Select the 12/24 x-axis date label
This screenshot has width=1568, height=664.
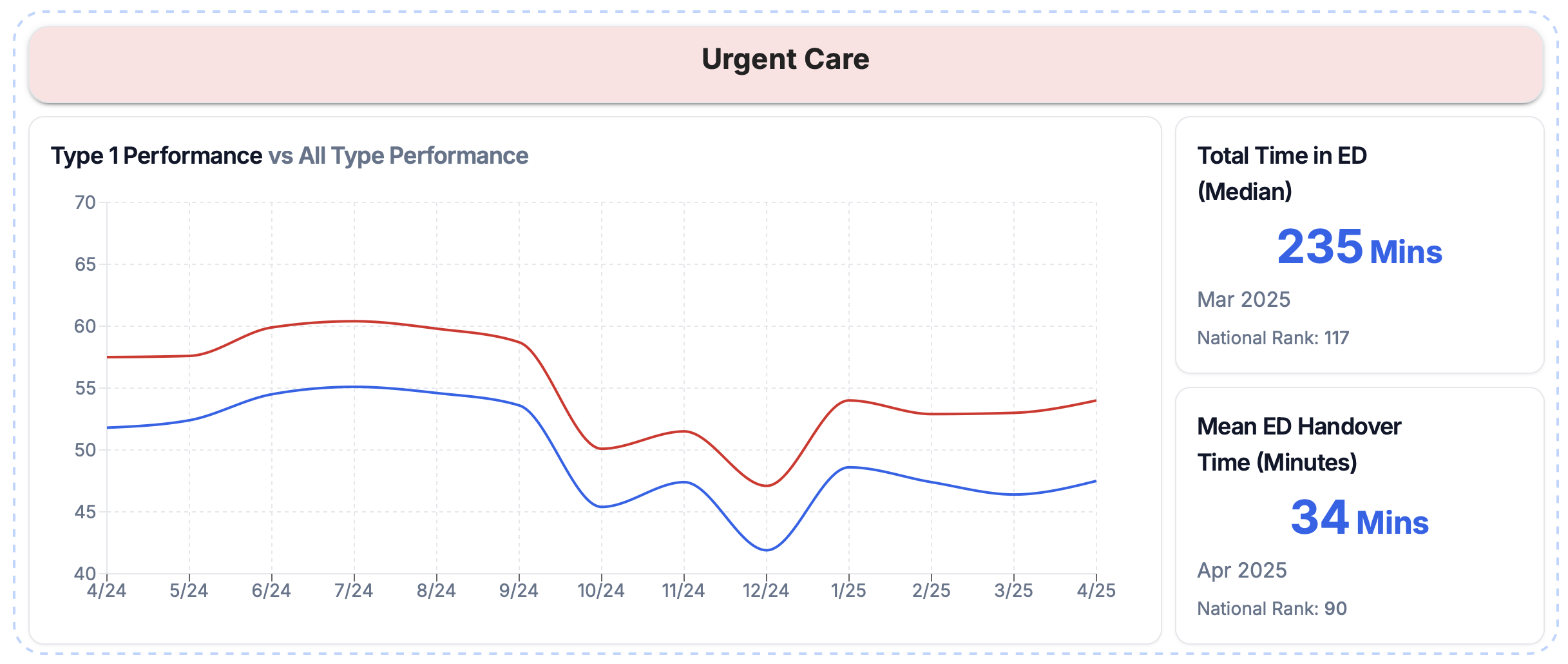click(x=766, y=591)
